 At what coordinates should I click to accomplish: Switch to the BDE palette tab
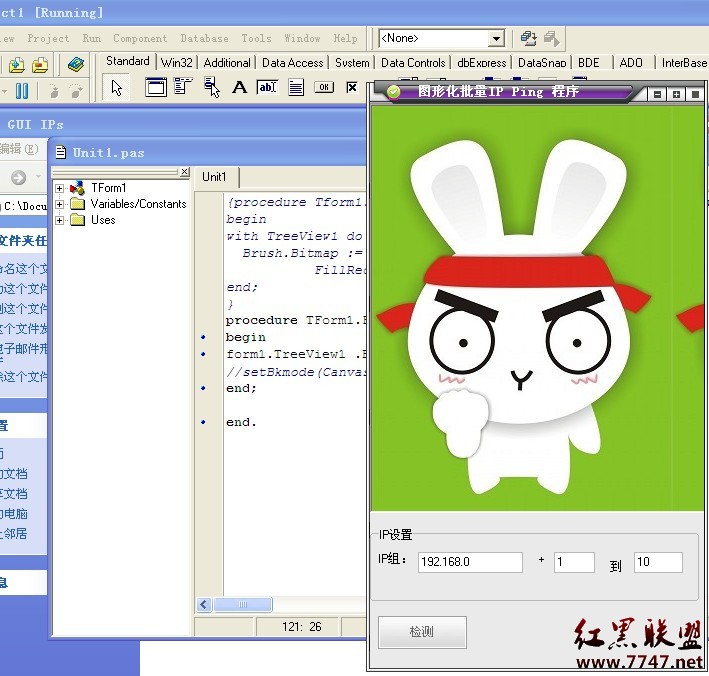click(x=589, y=62)
